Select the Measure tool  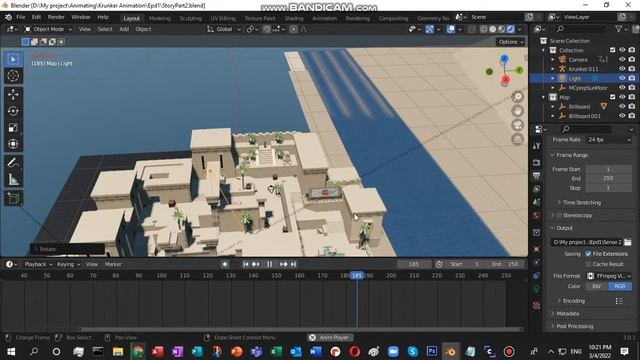point(13,179)
